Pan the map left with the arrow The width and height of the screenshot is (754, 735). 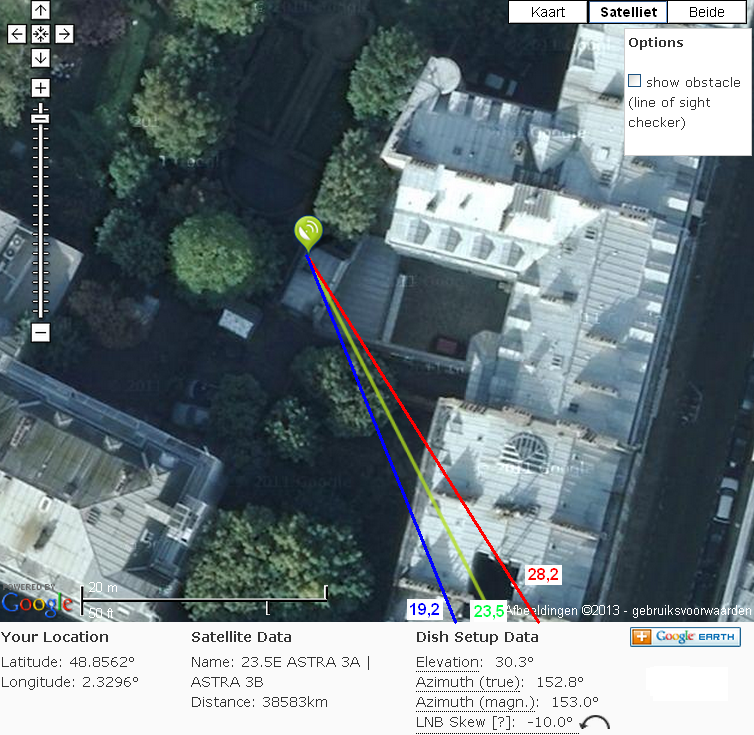[17, 34]
